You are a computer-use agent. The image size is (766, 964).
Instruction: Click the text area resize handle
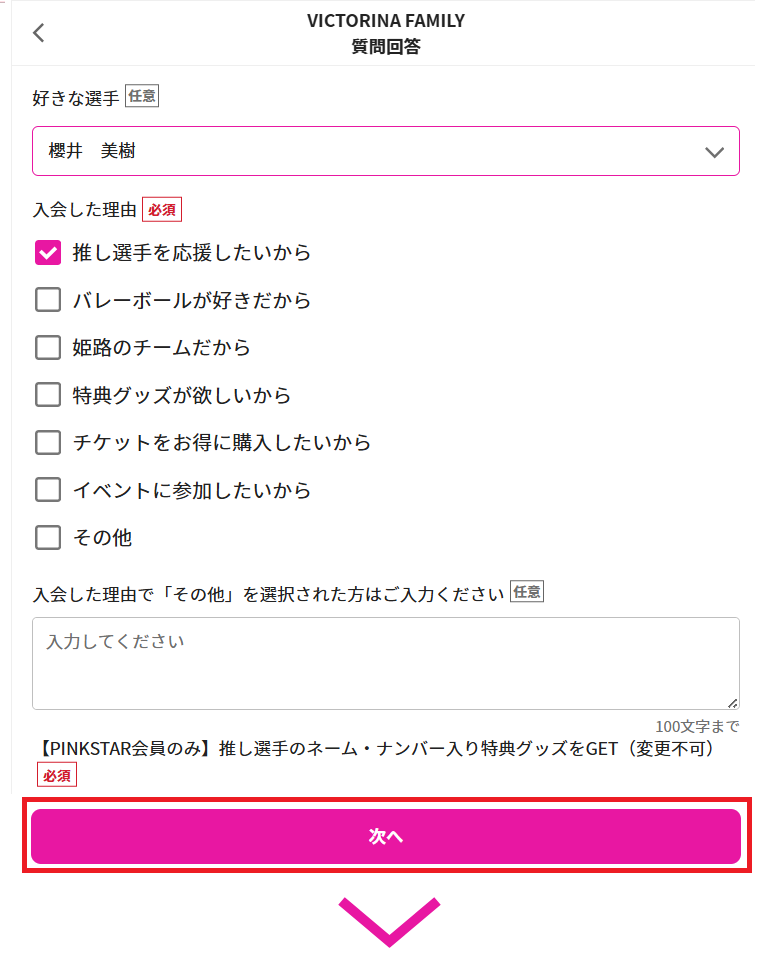(732, 703)
